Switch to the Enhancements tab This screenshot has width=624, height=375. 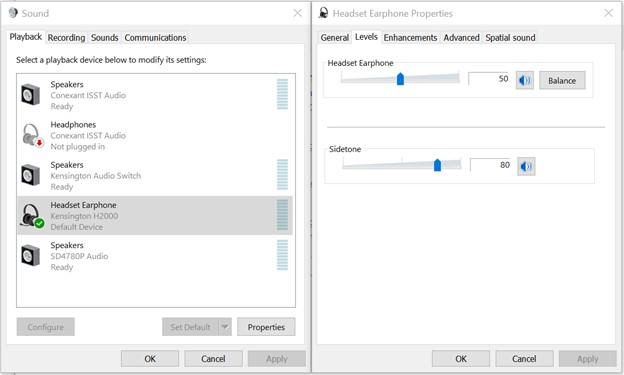coord(410,37)
